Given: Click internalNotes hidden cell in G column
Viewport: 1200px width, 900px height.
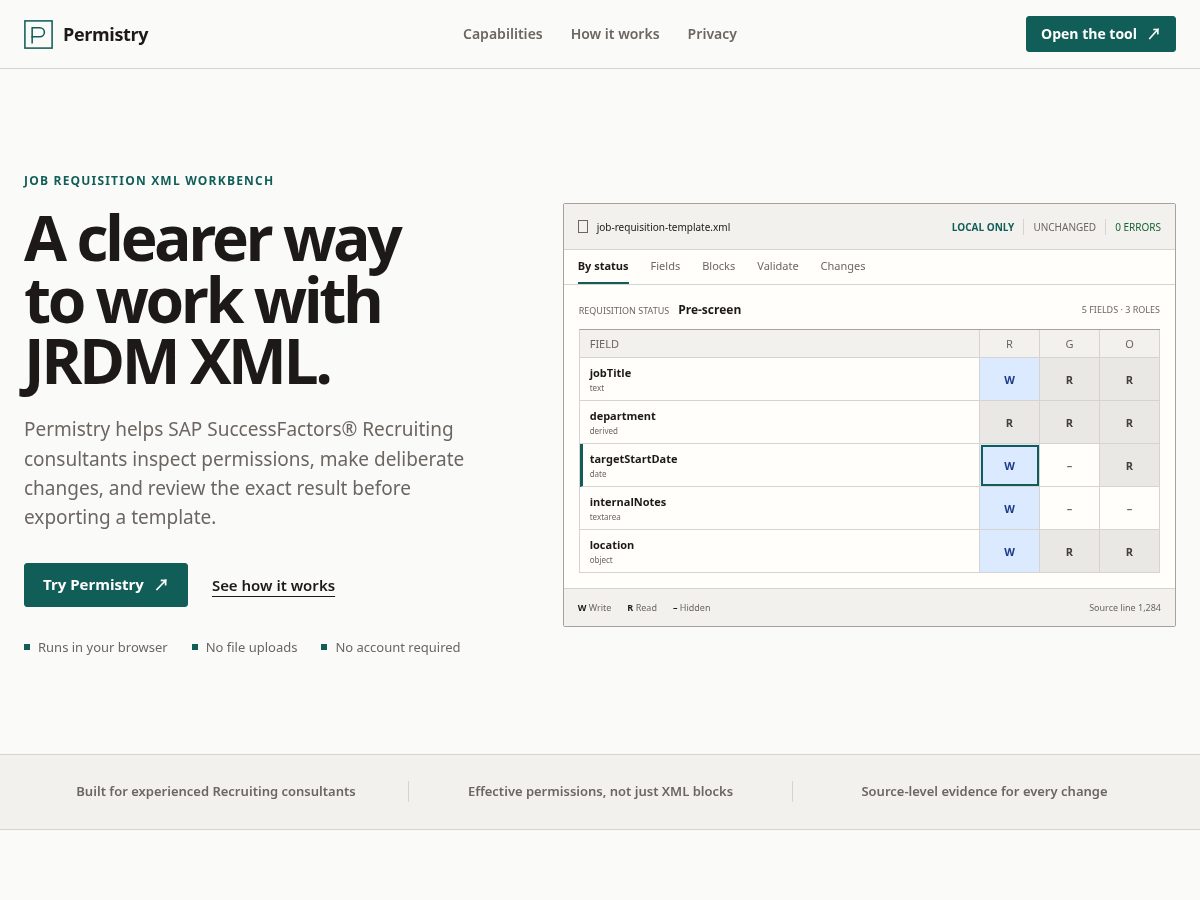Looking at the screenshot, I should 1069,508.
